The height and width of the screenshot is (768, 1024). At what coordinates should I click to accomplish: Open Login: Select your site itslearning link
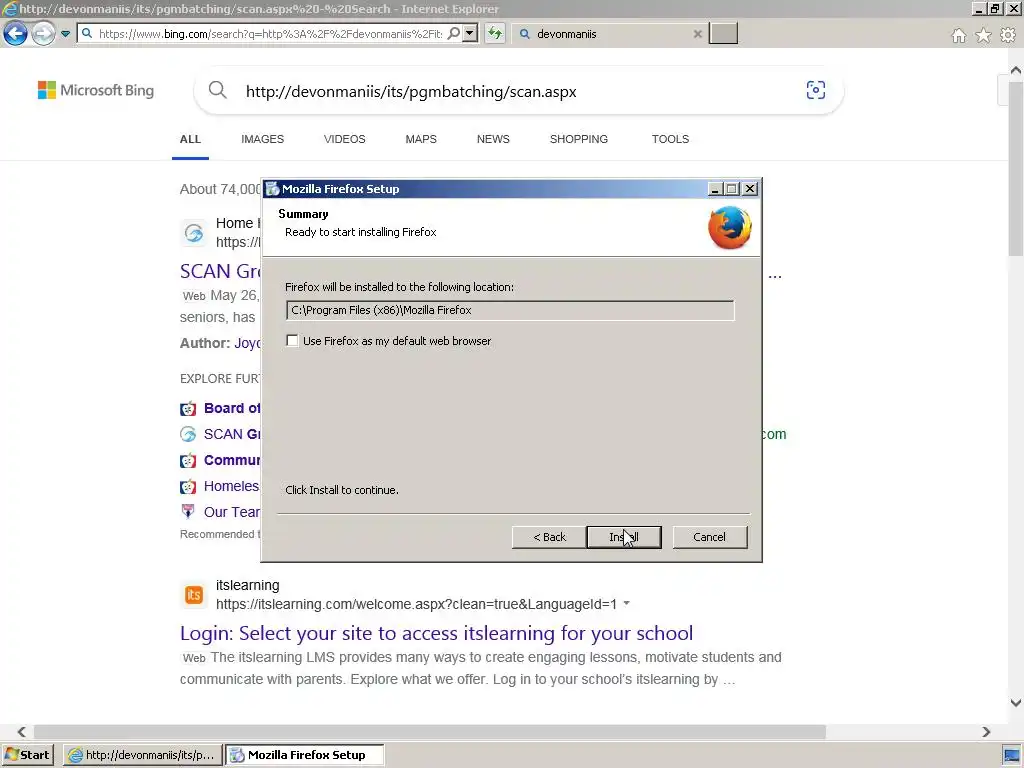point(436,633)
